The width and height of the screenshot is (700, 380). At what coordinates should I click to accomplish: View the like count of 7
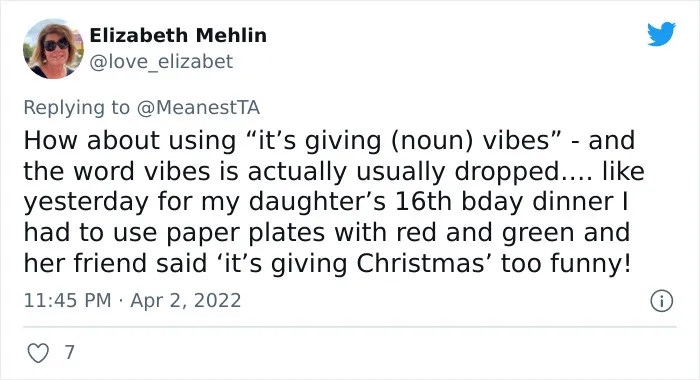coord(69,352)
